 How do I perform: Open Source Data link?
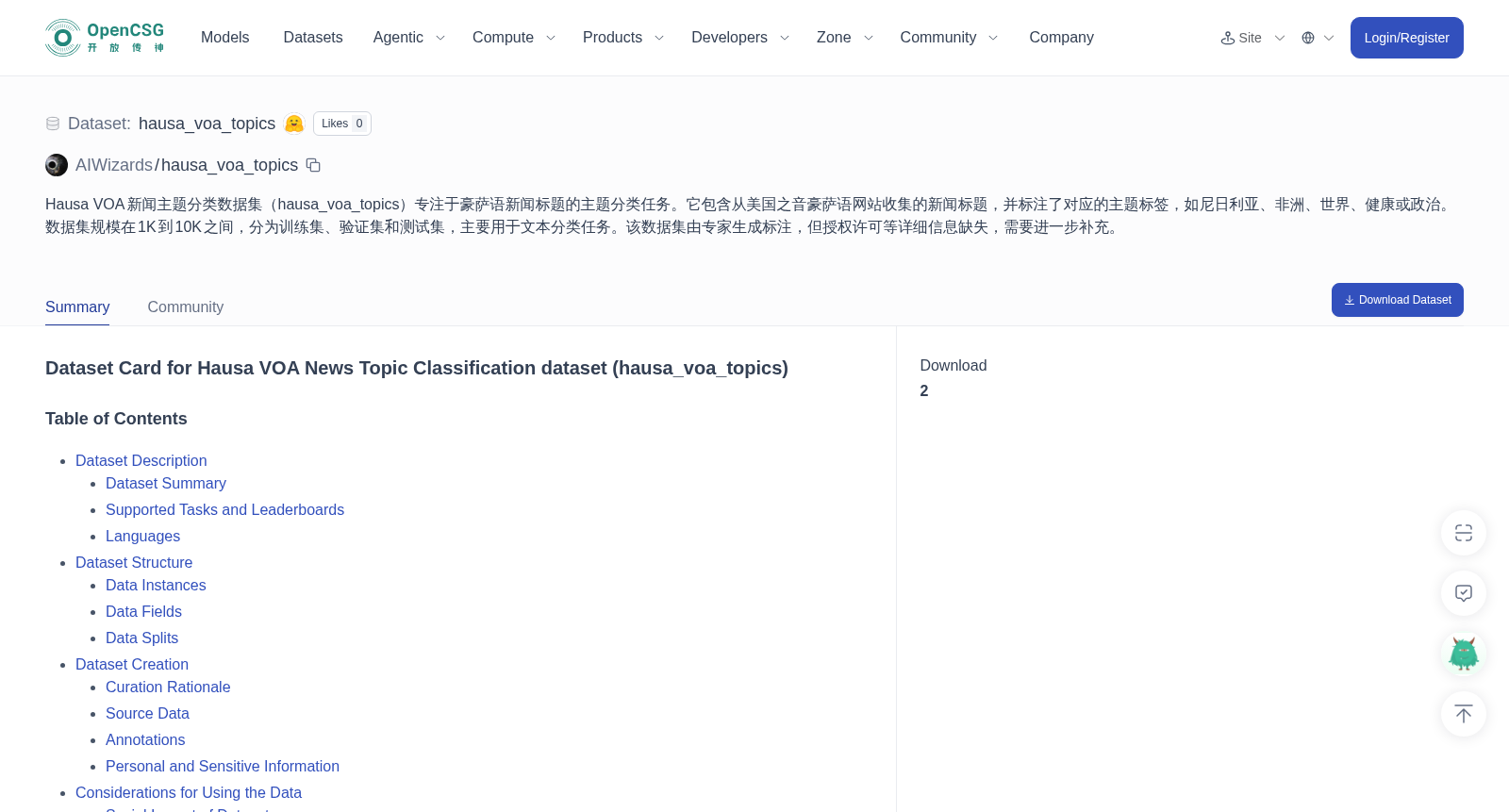tap(147, 714)
